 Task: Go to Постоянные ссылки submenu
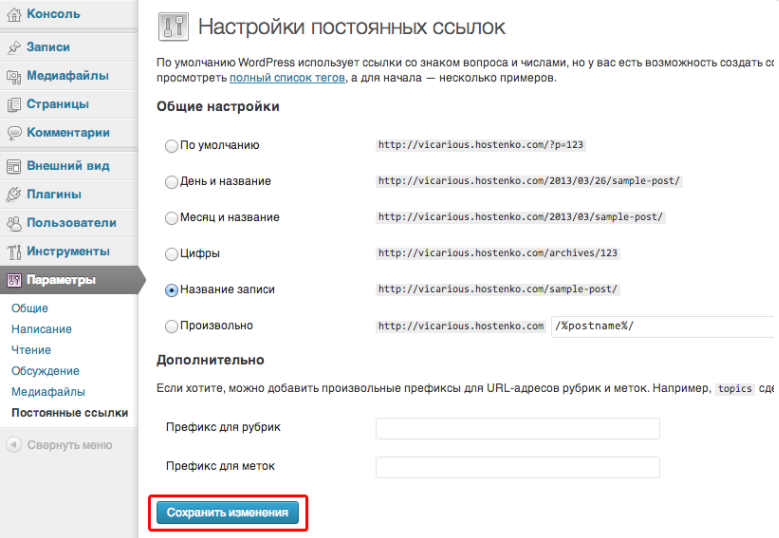70,413
